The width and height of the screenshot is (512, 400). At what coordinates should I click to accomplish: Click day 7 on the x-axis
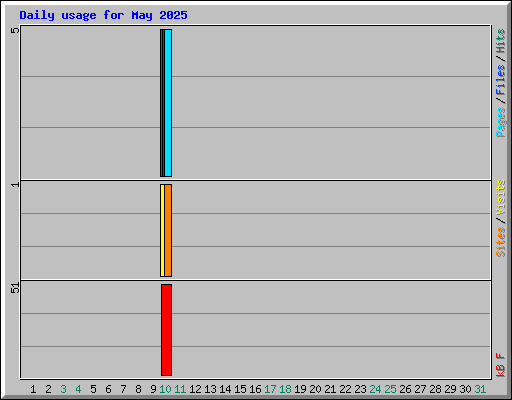[123, 389]
